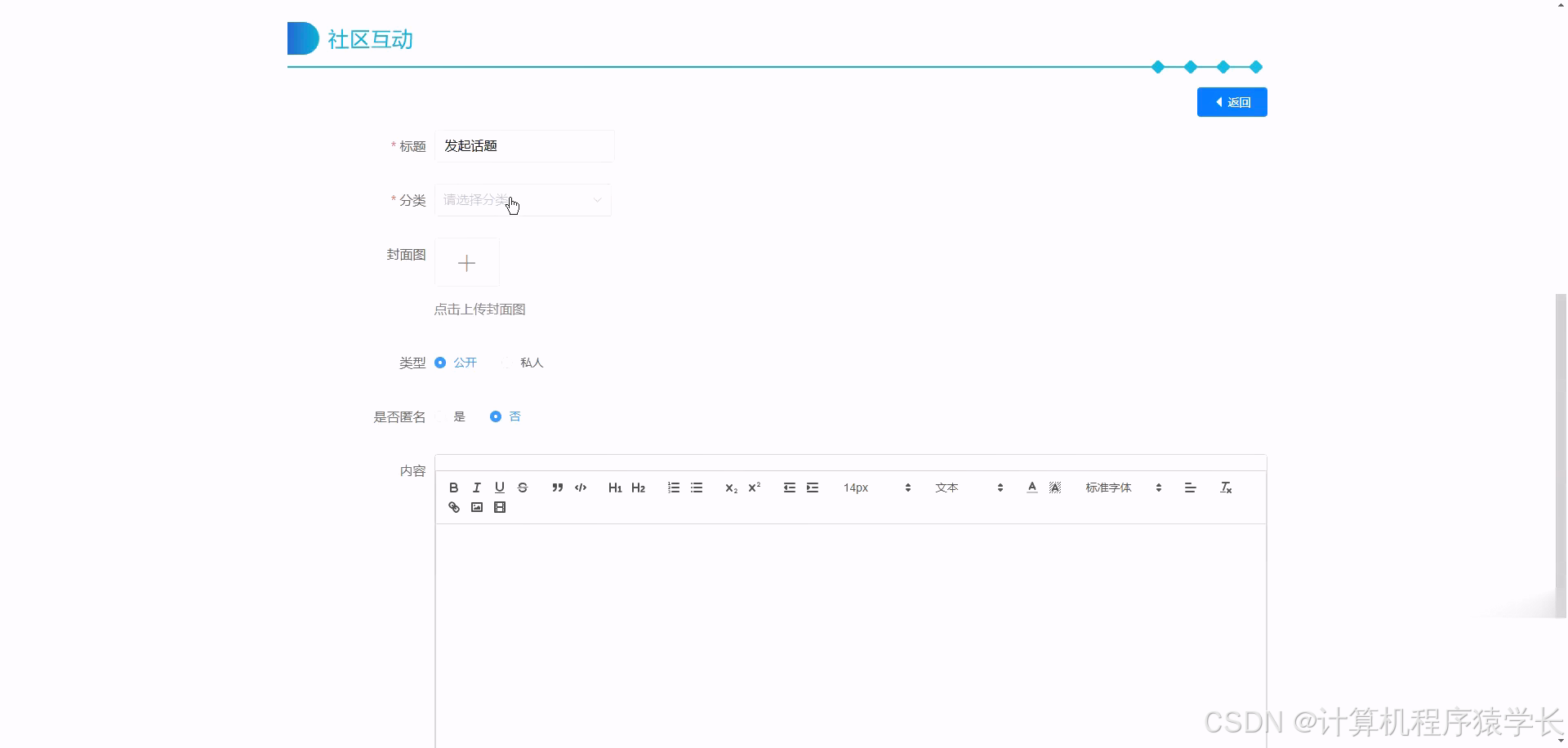1568x748 pixels.
Task: Clear formatting with the Tx icon
Action: (x=1226, y=488)
